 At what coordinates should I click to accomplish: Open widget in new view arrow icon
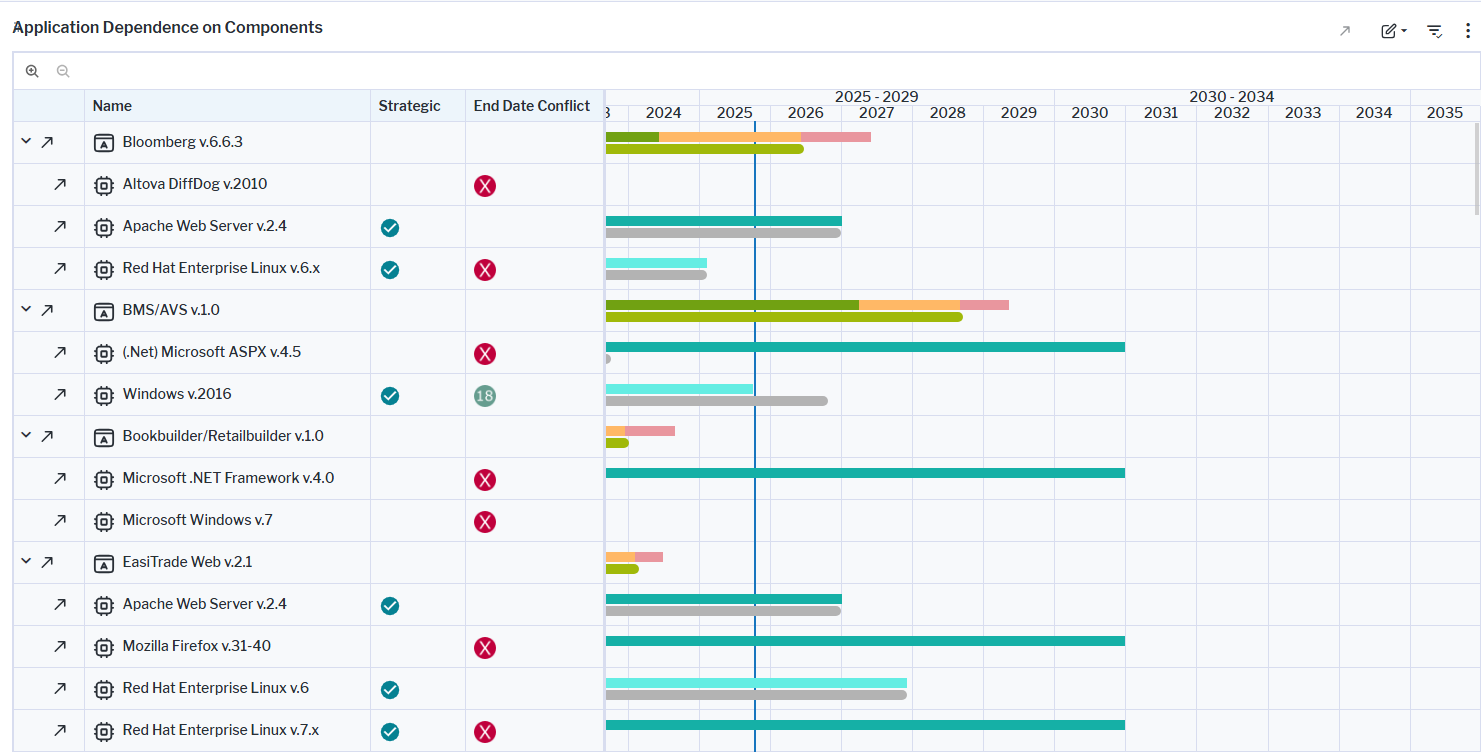[x=1345, y=31]
